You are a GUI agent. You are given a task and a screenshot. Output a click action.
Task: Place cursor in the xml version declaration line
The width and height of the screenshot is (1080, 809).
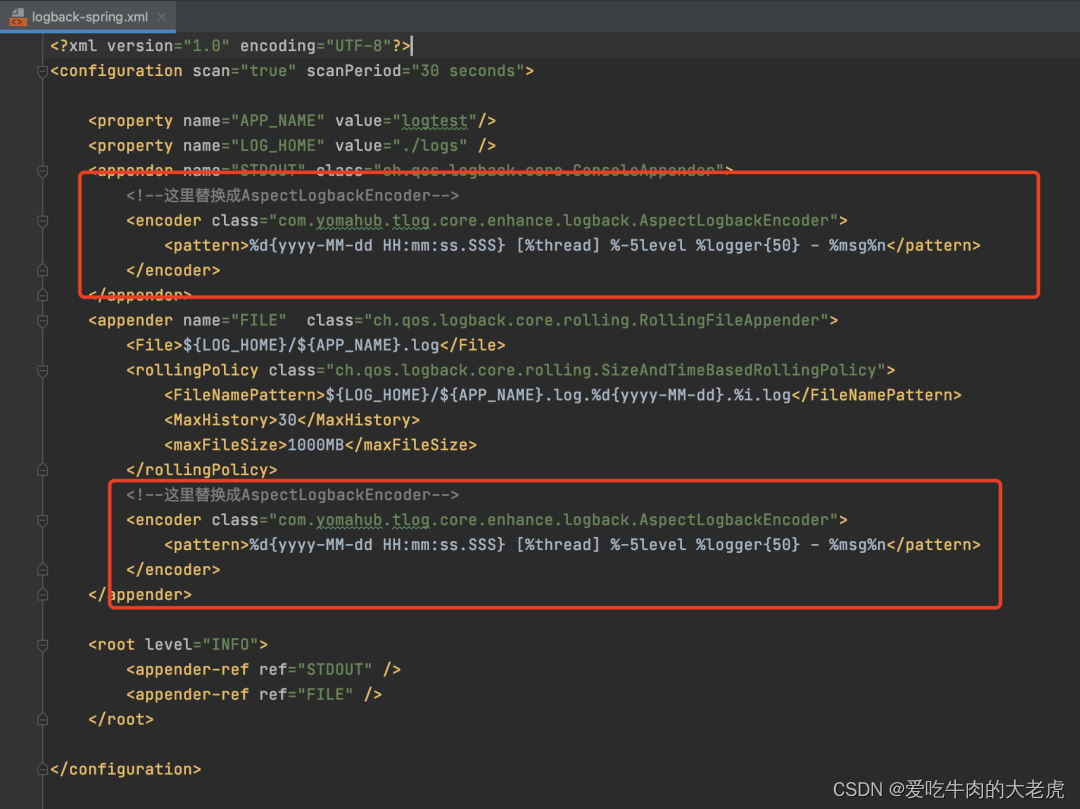(231, 46)
